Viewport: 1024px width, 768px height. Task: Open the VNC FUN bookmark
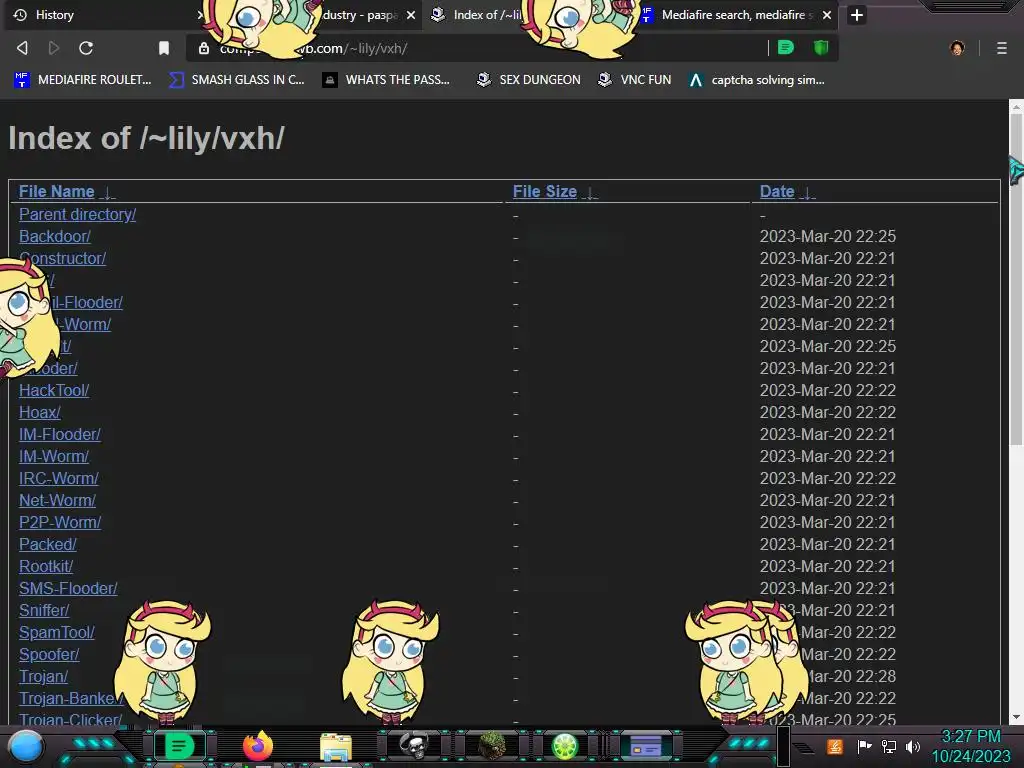[x=634, y=80]
